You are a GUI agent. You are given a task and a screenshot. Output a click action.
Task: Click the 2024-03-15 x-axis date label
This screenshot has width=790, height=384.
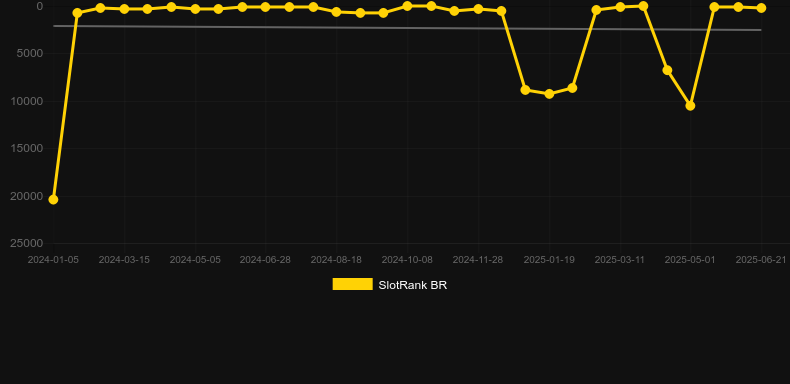point(124,260)
